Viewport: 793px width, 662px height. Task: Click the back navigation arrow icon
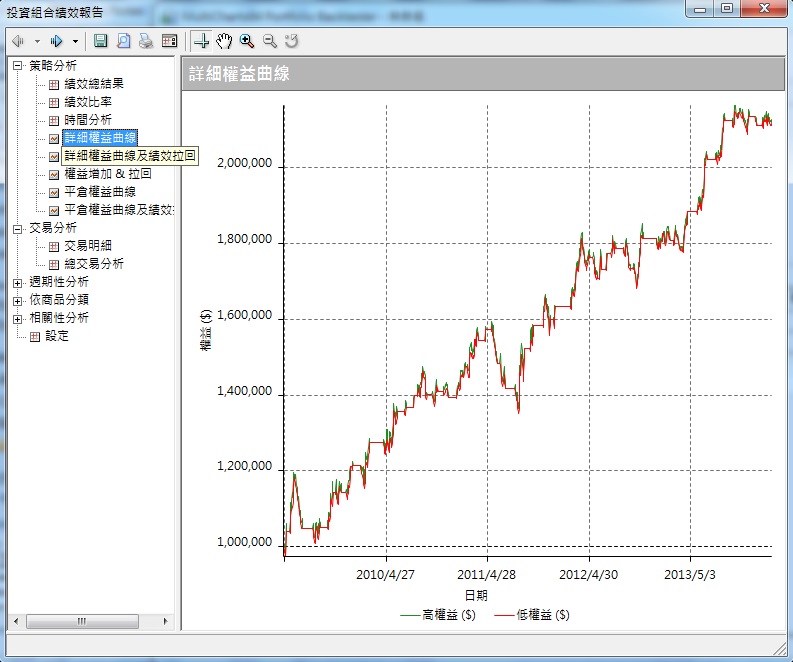[18, 41]
